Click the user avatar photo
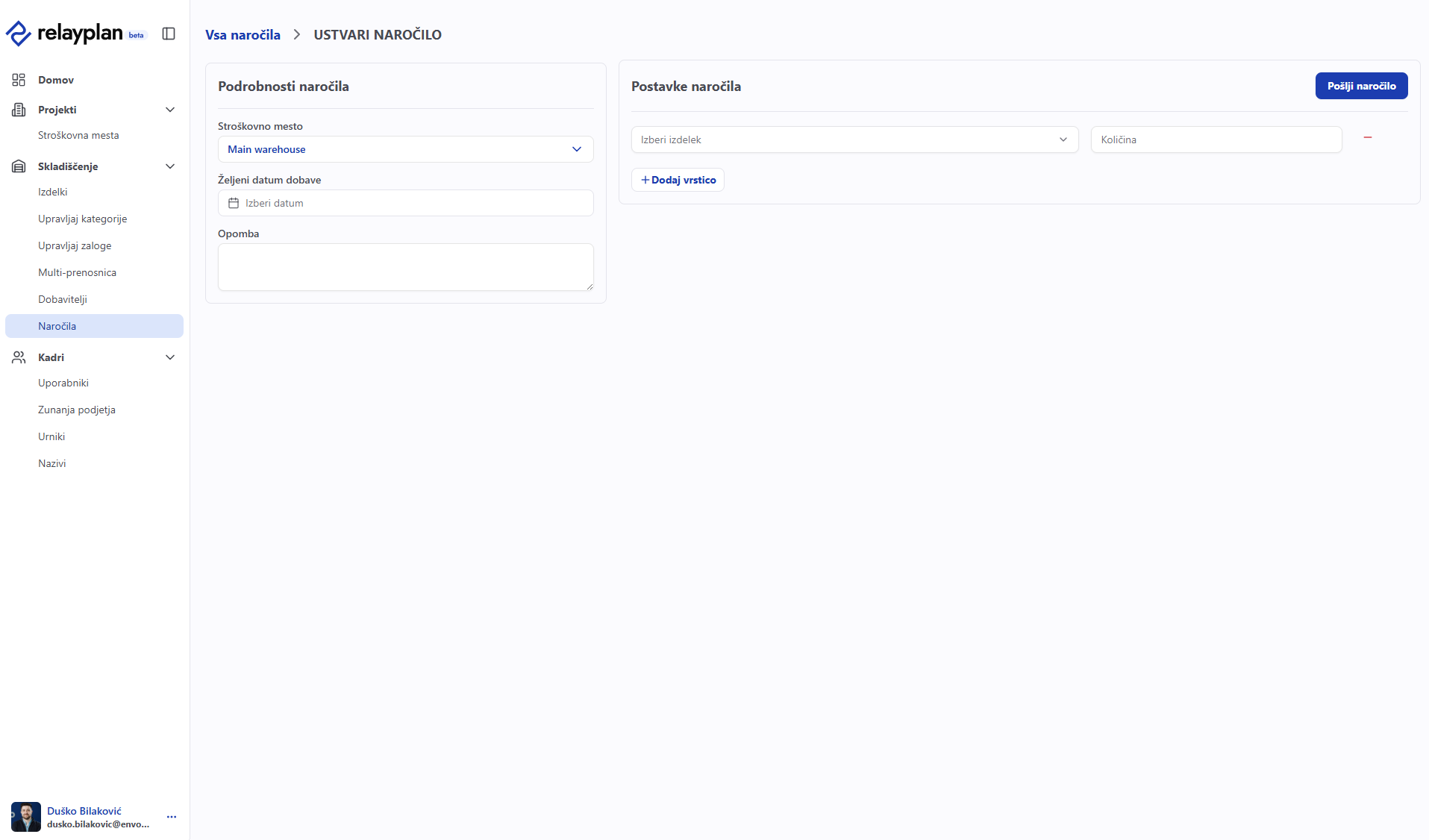The width and height of the screenshot is (1429, 840). pos(26,817)
